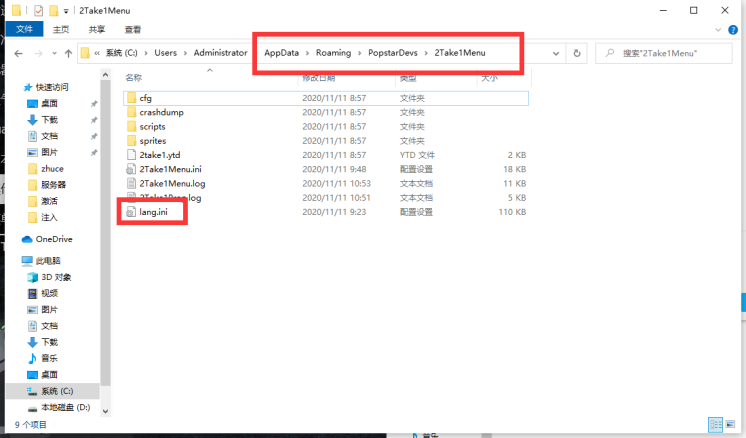The image size is (746, 438).
Task: Open pinned 图片 under quick access
Action: pos(43,152)
